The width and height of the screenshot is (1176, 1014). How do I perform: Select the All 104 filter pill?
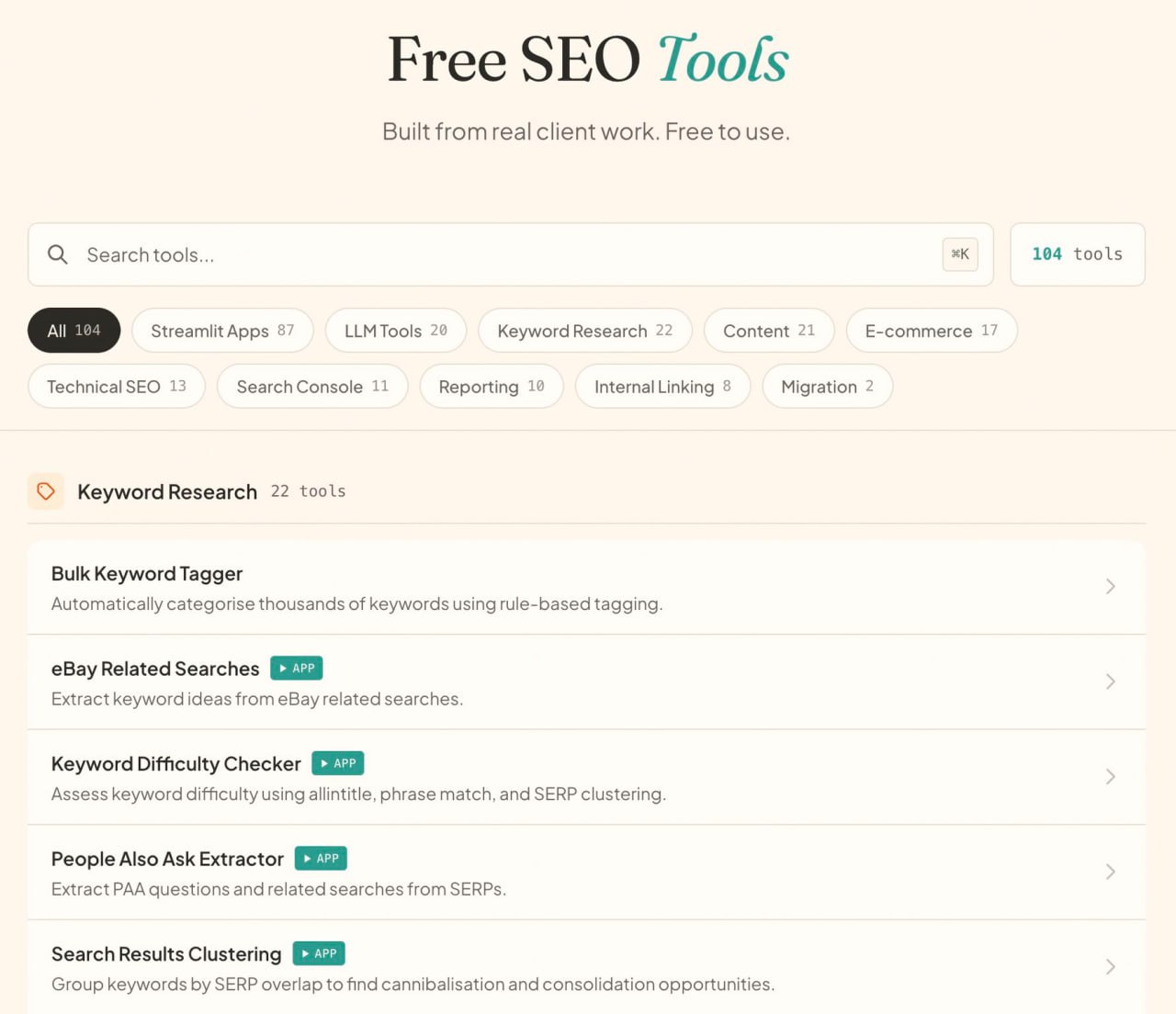pos(73,331)
